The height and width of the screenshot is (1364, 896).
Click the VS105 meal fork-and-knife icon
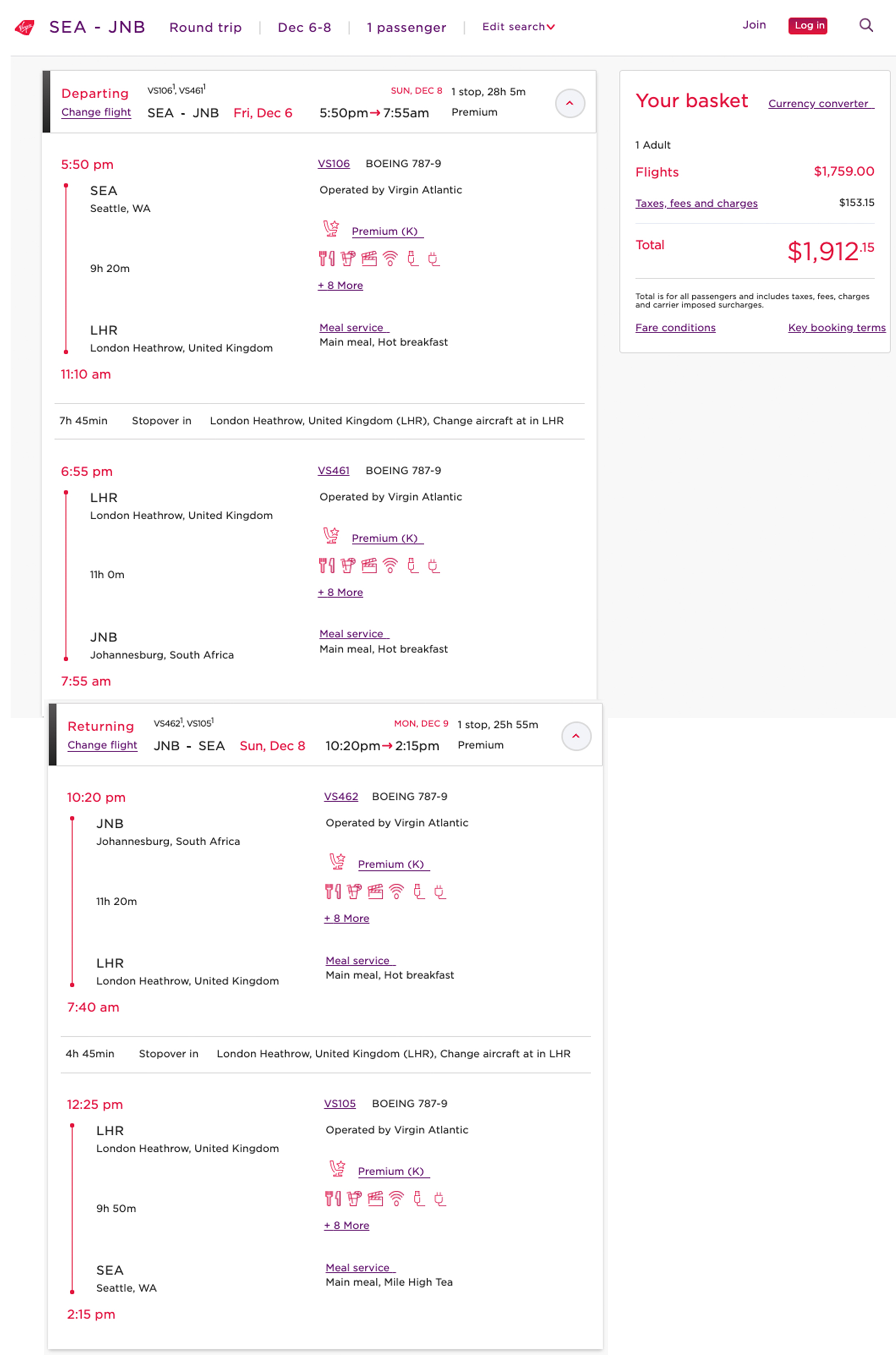333,1198
